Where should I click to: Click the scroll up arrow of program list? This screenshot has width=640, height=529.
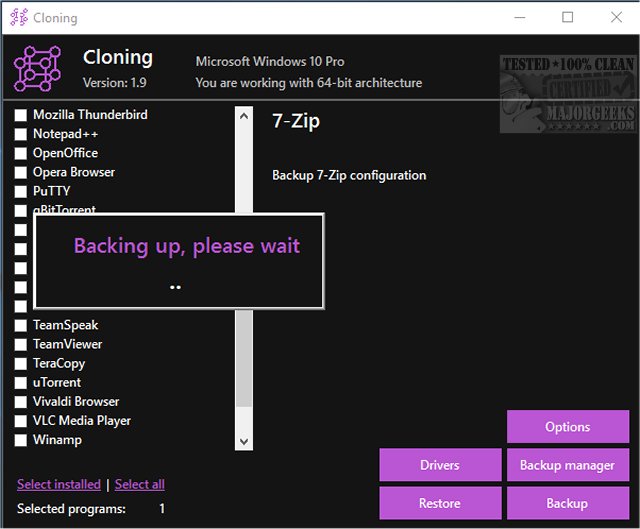[x=244, y=116]
